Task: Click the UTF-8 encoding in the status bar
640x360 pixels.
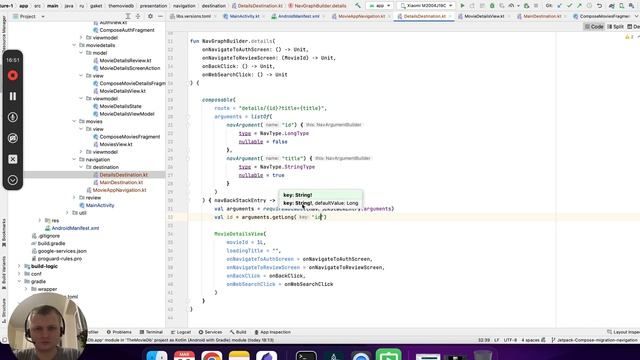Action: [510, 340]
